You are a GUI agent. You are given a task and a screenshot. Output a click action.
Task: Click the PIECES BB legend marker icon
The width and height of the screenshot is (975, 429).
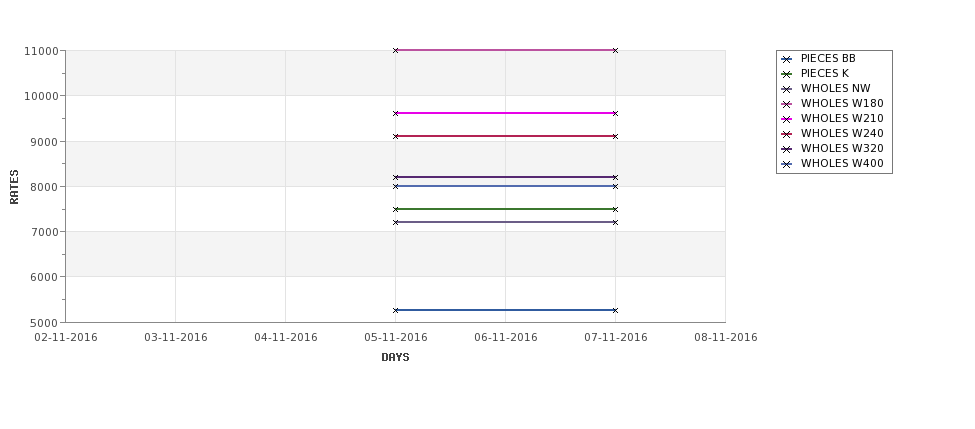787,60
